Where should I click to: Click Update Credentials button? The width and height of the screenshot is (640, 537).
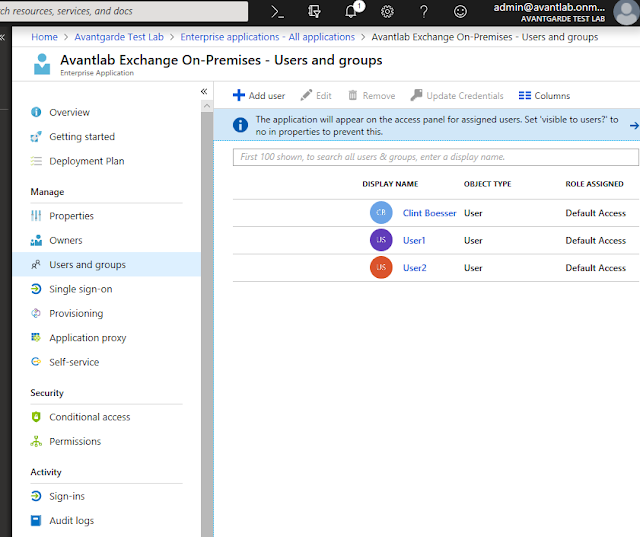[x=457, y=95]
